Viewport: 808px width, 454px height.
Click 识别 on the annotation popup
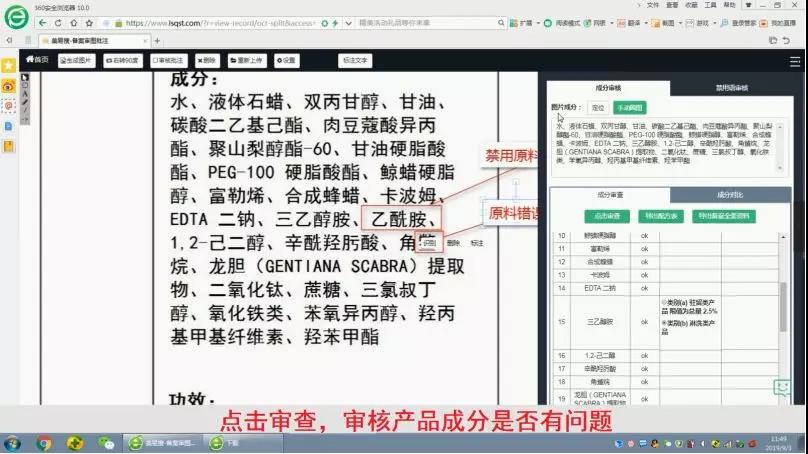(429, 243)
